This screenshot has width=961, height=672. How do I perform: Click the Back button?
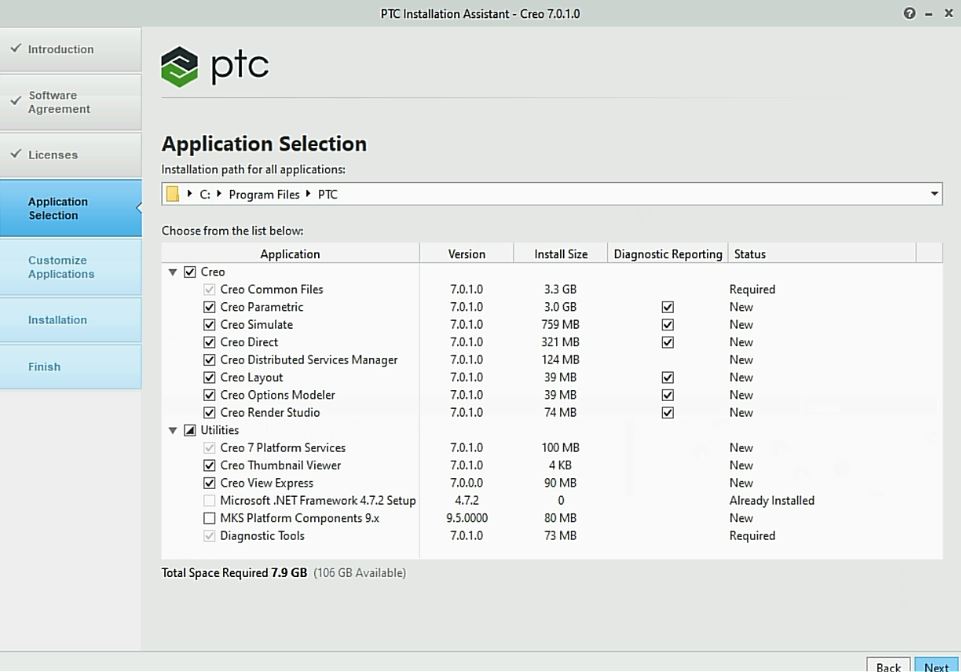889,665
